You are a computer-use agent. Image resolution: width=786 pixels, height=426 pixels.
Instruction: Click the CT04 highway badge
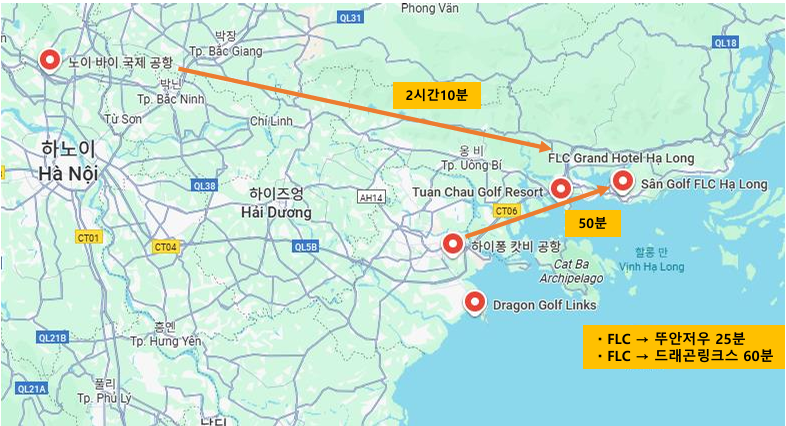(165, 247)
